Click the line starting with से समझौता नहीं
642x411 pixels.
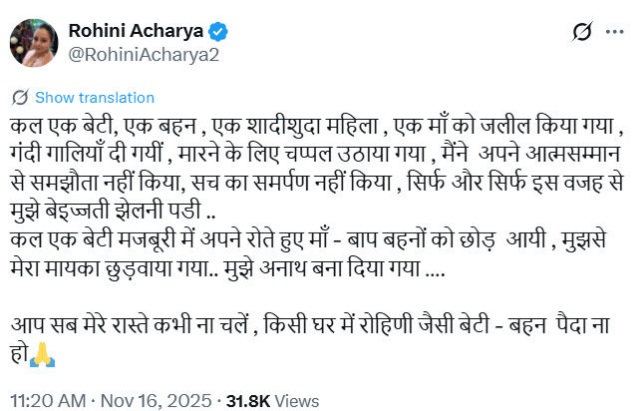(x=310, y=185)
